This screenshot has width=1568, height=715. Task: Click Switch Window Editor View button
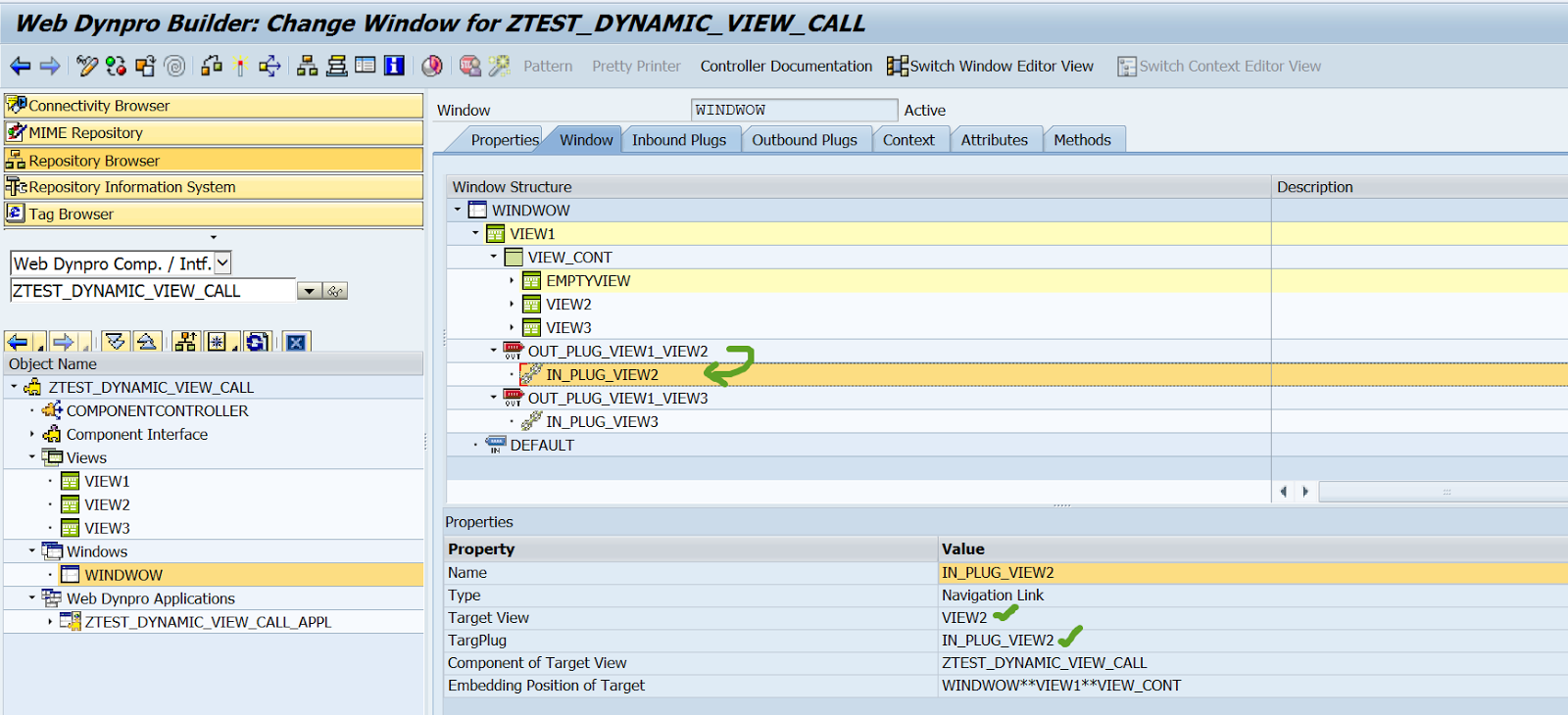991,66
